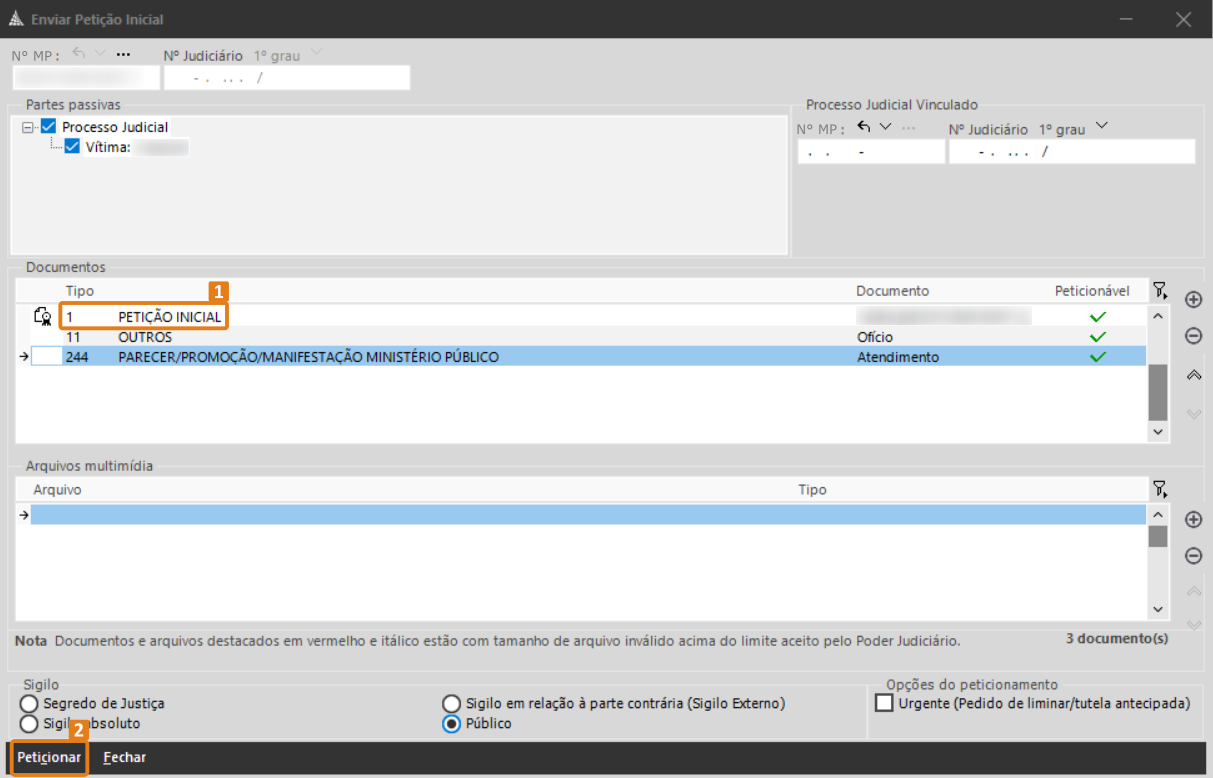Collapse the Processo Judicial tree node
Image resolution: width=1213 pixels, height=778 pixels.
click(28, 127)
